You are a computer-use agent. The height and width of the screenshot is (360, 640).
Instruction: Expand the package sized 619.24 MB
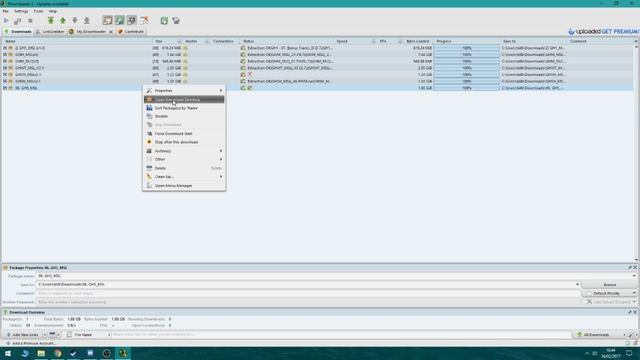5,48
